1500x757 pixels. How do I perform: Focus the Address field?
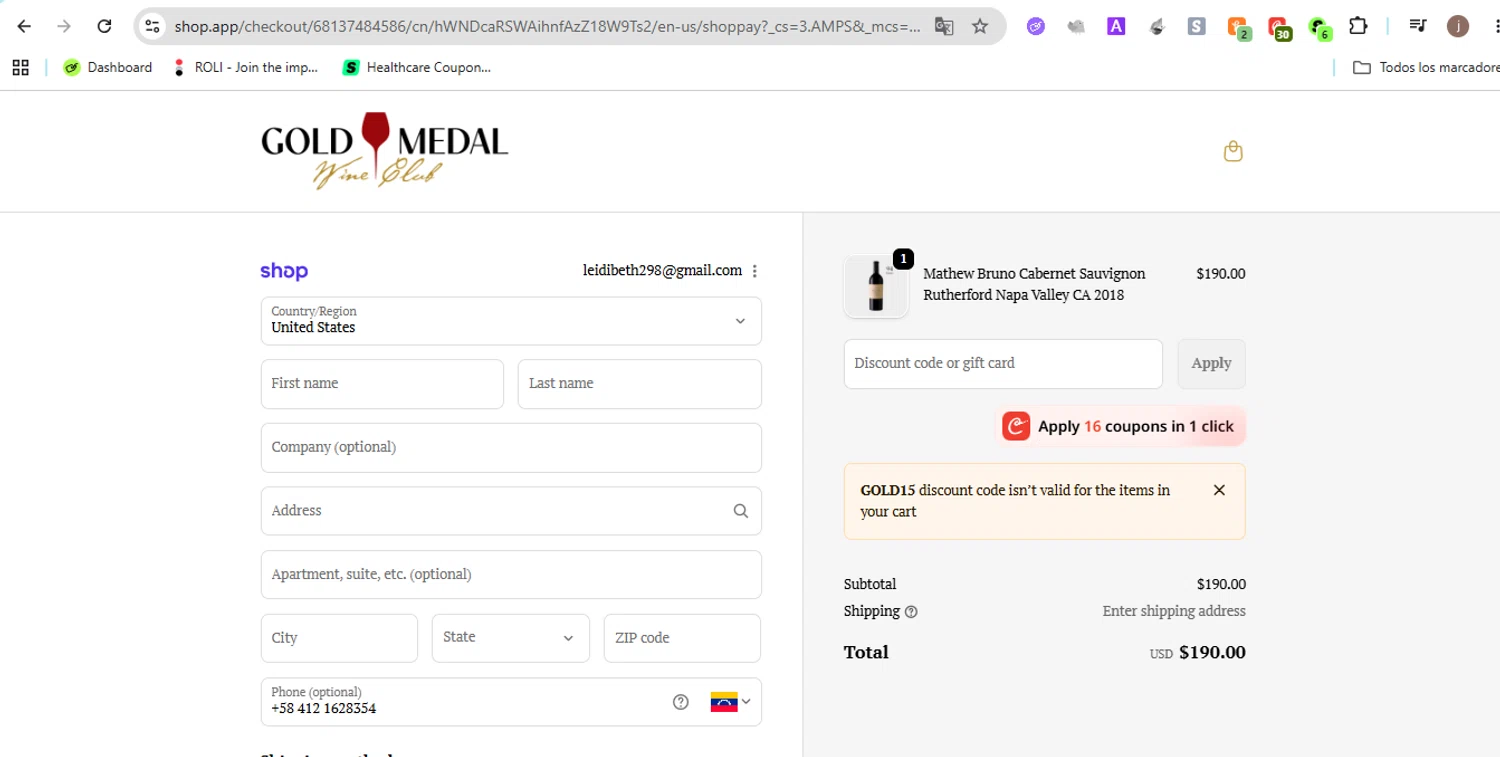click(x=511, y=511)
